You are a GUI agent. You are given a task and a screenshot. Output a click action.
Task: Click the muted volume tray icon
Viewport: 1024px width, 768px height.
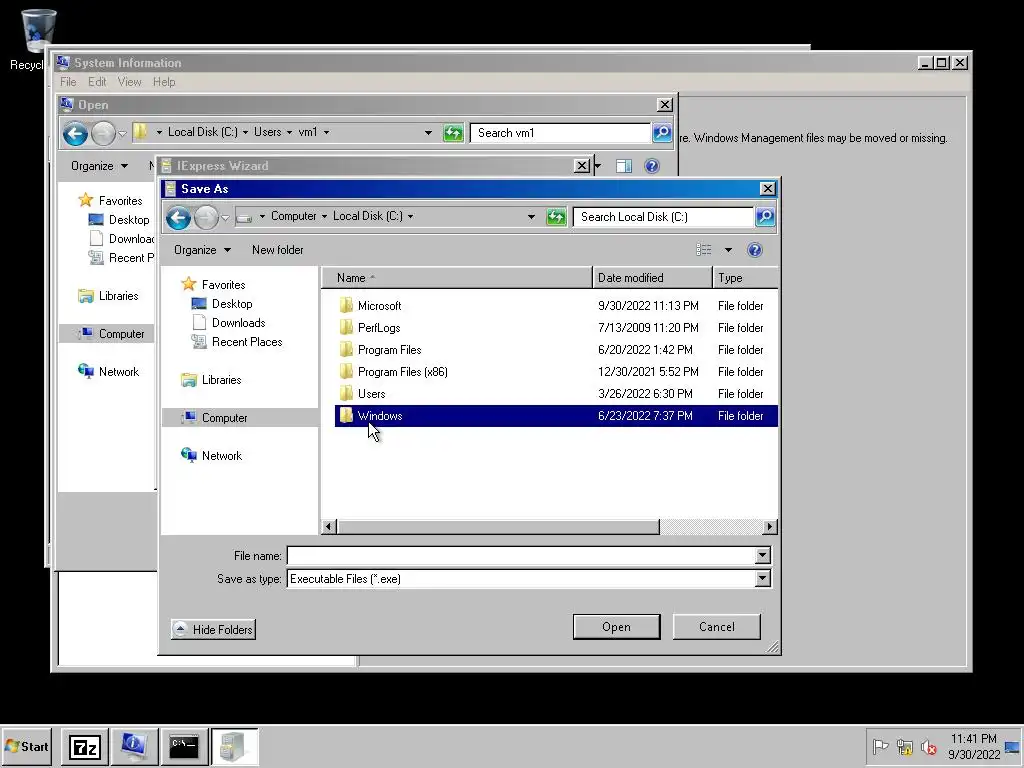click(x=928, y=746)
